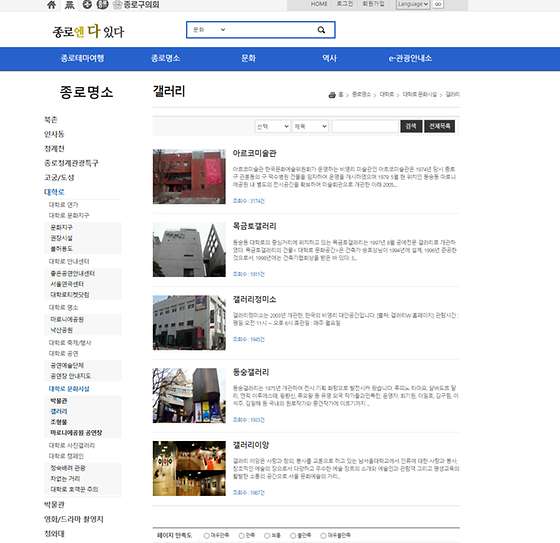Open 청계천 in the sidebar
Viewport: 560px width, 543px height.
pos(54,149)
